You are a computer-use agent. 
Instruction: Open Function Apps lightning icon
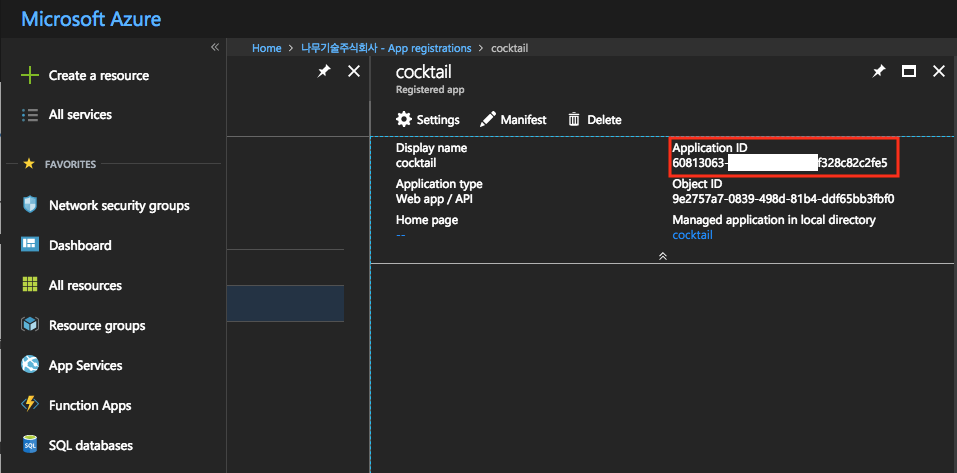pyautogui.click(x=30, y=405)
